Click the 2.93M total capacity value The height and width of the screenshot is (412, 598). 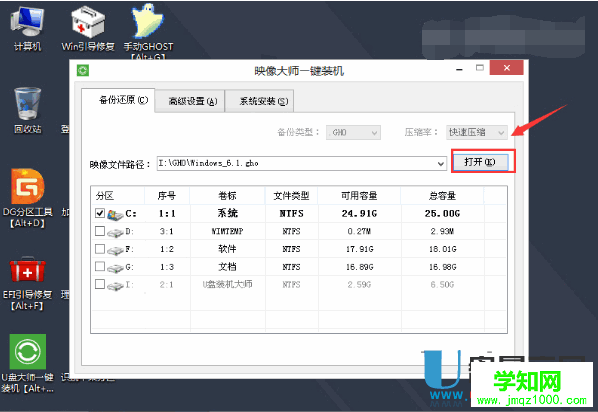(442, 232)
